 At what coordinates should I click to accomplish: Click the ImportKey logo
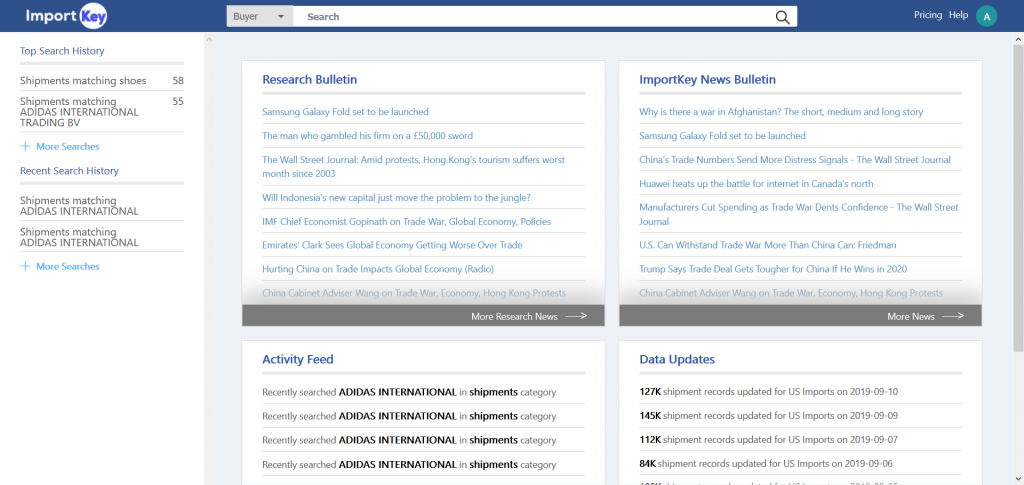pos(66,16)
